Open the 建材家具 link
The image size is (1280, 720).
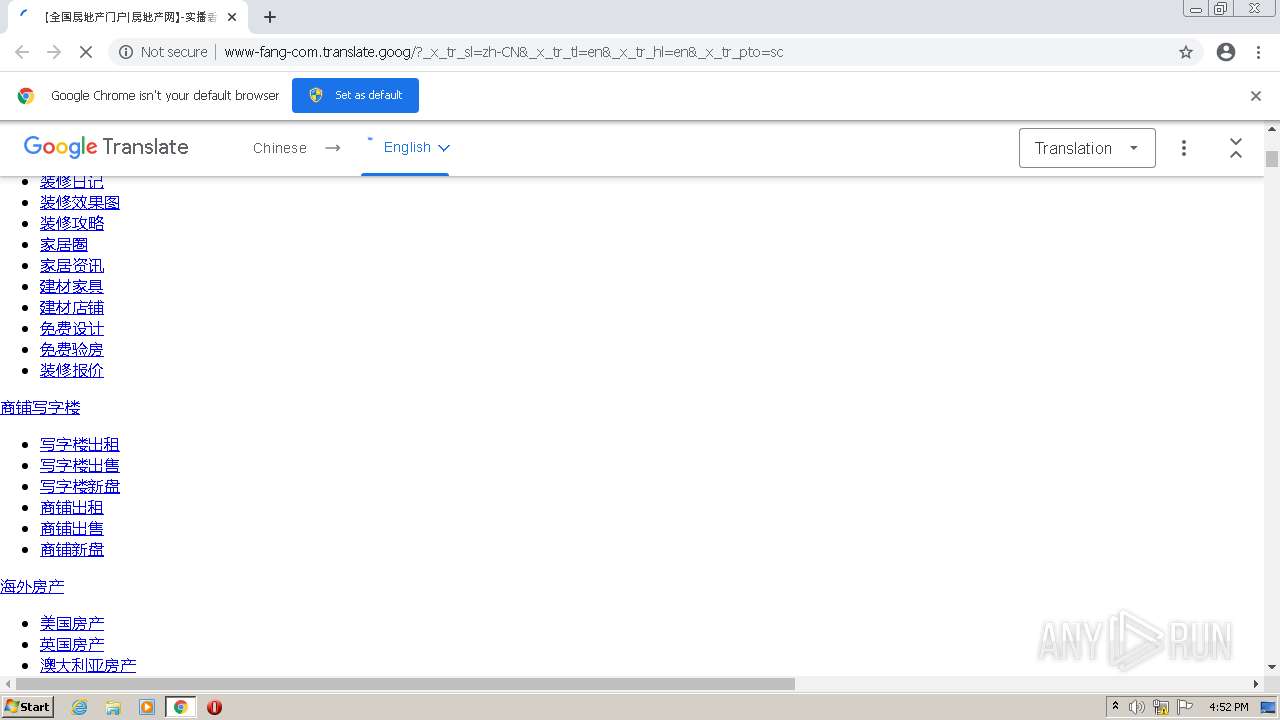click(x=72, y=286)
